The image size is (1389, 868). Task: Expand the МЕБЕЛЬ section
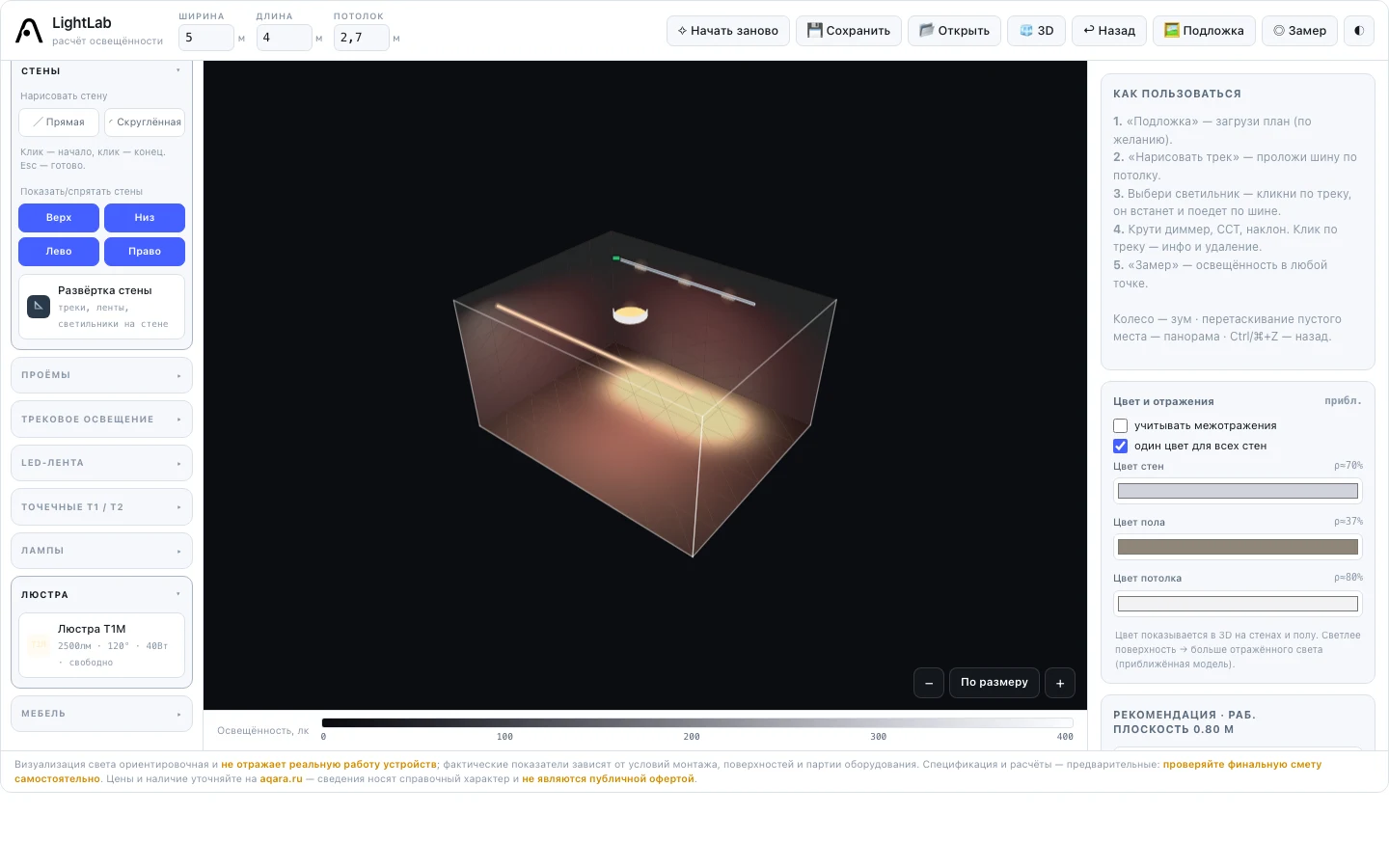(101, 715)
